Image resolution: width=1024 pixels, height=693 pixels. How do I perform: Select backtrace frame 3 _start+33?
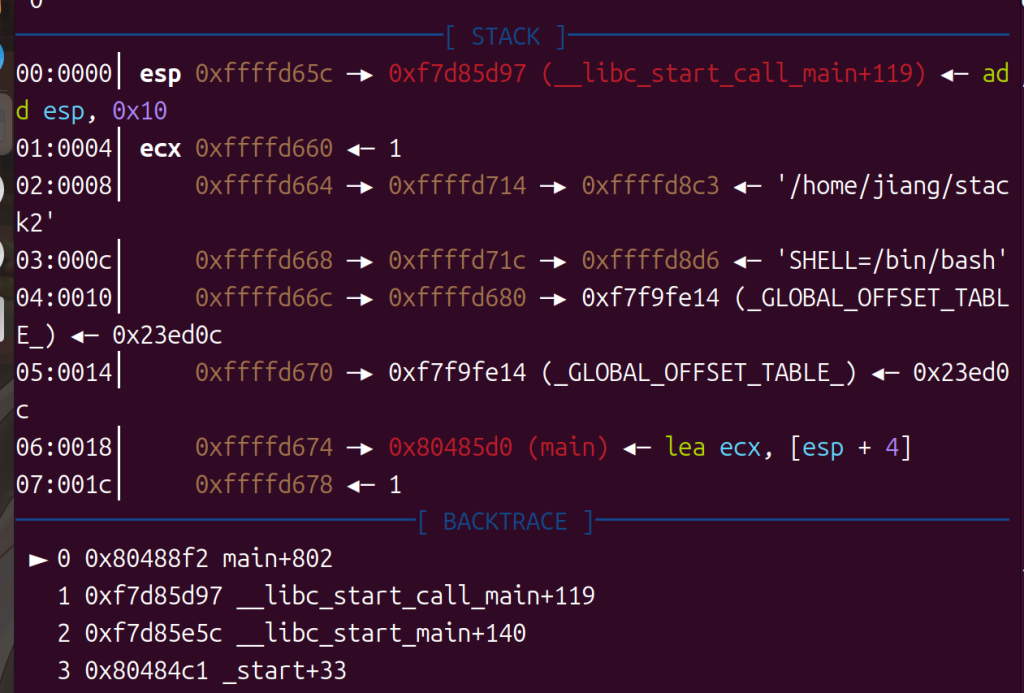215,671
